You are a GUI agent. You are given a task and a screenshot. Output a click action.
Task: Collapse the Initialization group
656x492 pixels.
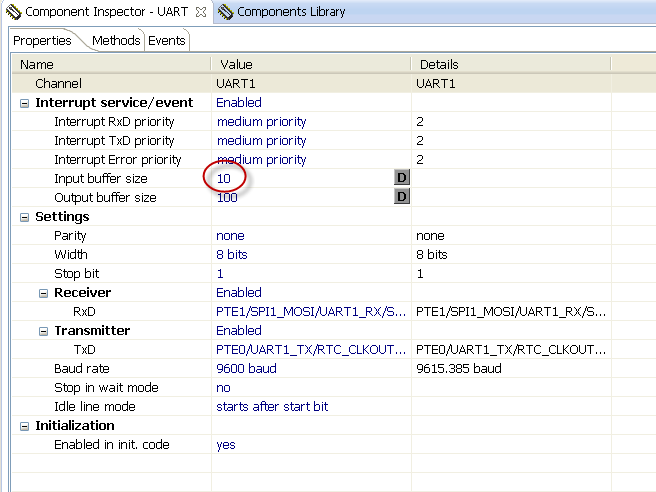tap(24, 426)
